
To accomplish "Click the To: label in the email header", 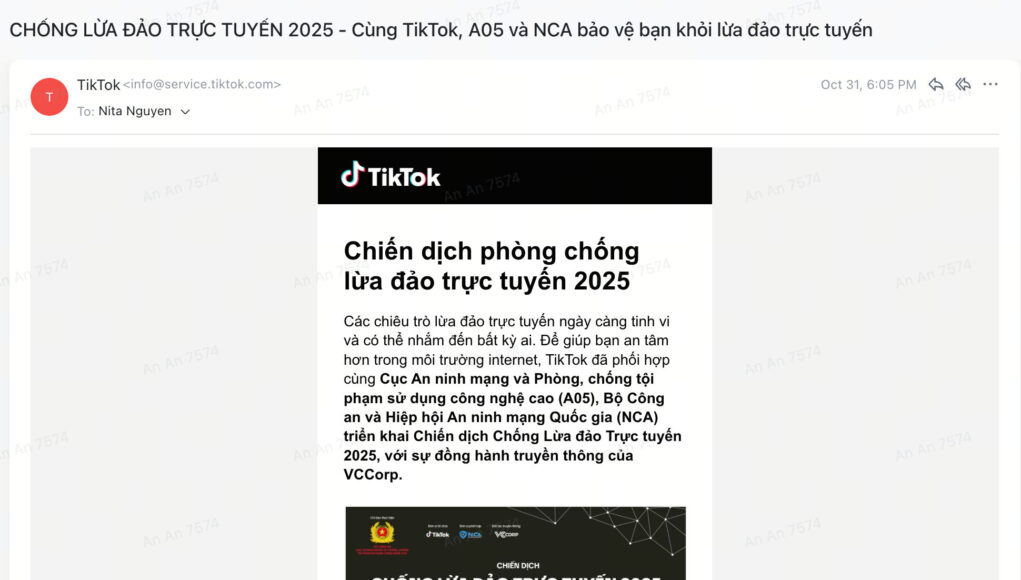I will coord(85,111).
